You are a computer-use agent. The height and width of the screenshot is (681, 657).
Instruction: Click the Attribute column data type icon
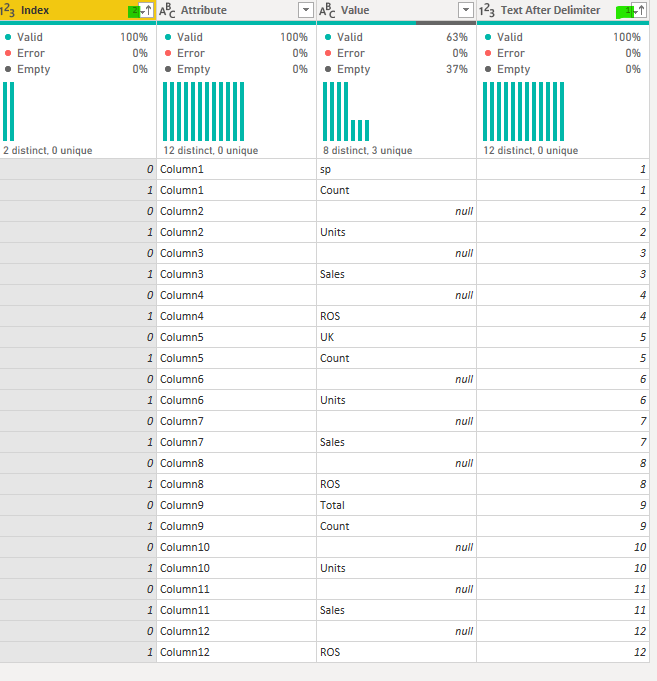(167, 10)
